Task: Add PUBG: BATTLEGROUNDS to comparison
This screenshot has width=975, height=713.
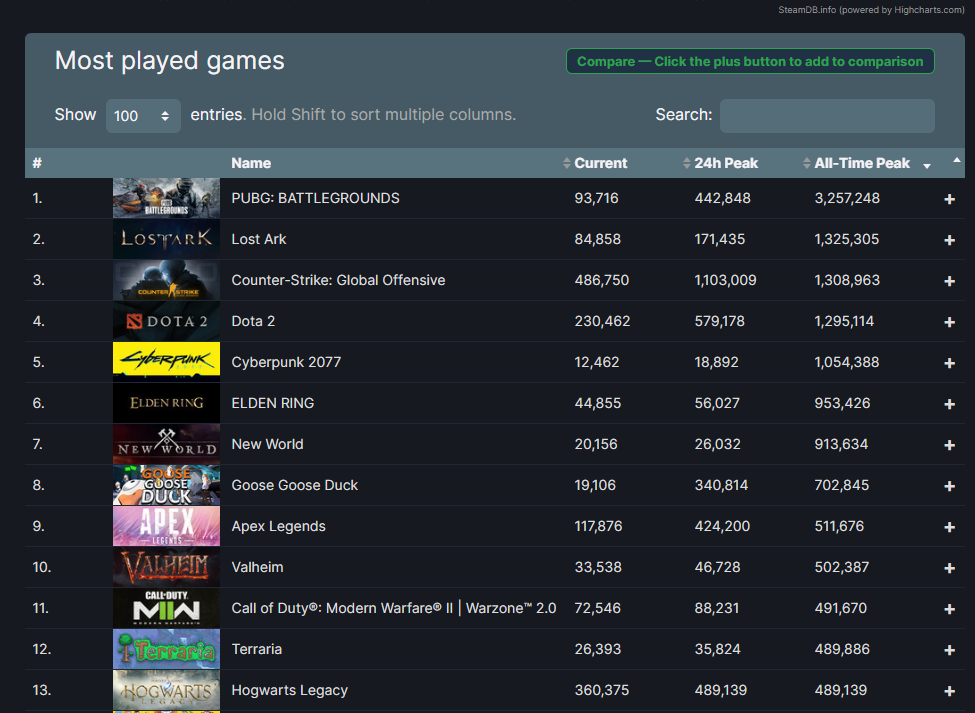Action: coord(947,198)
